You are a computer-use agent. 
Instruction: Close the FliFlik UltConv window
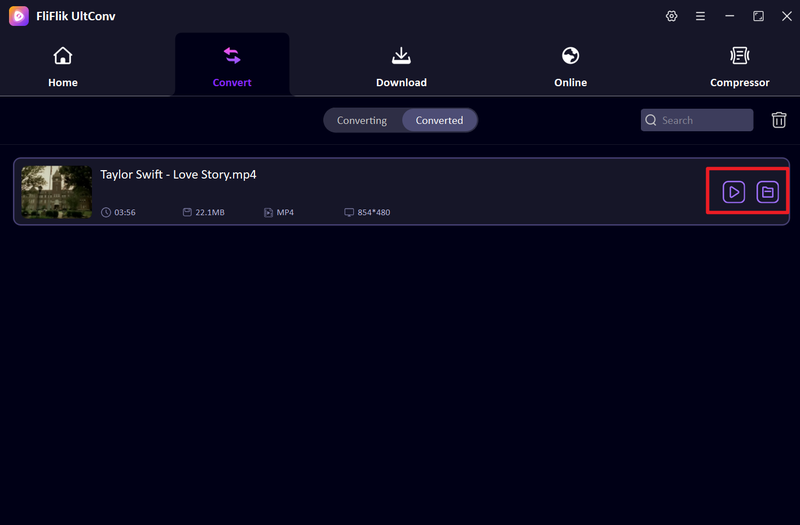[786, 16]
